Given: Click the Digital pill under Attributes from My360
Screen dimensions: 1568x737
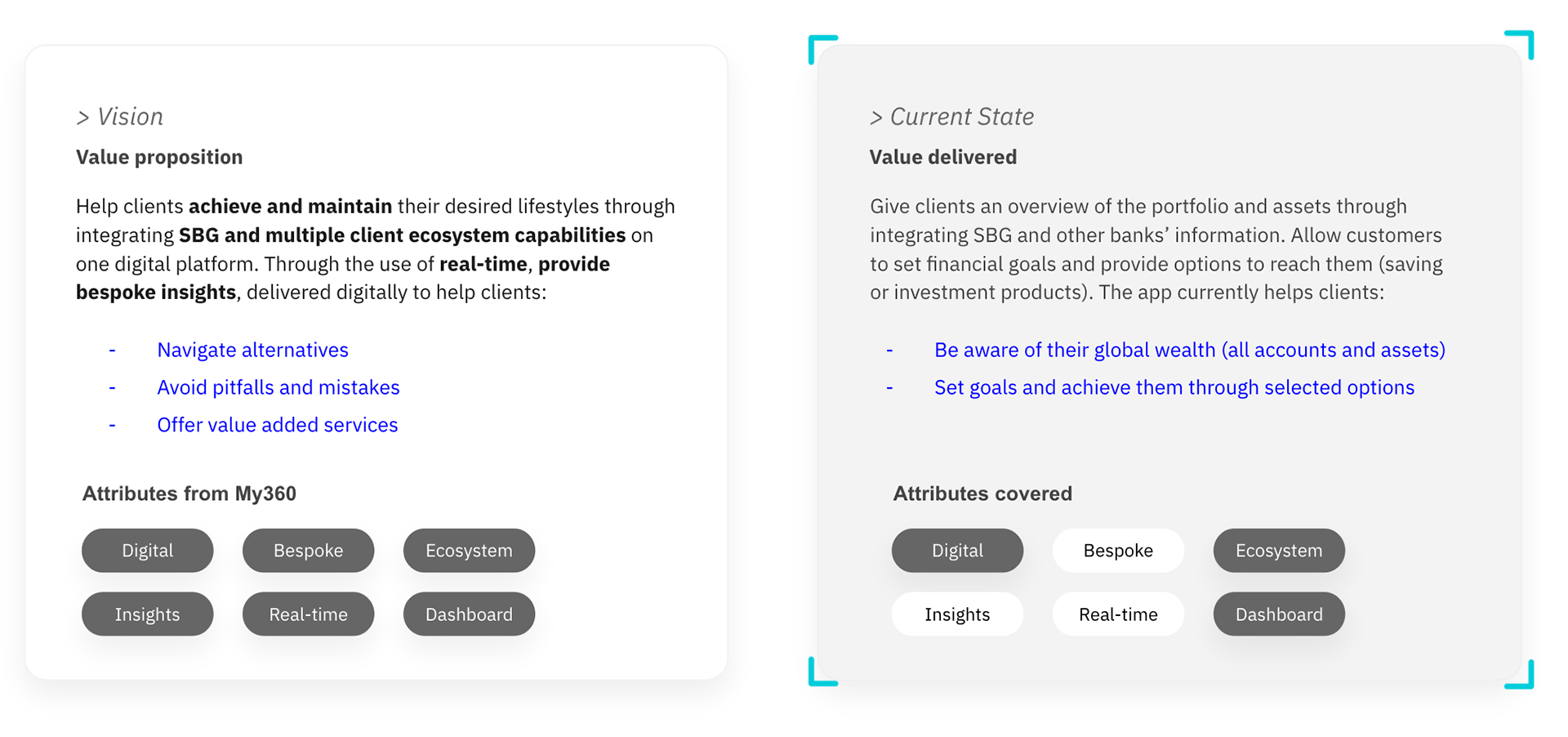Looking at the screenshot, I should pyautogui.click(x=147, y=550).
